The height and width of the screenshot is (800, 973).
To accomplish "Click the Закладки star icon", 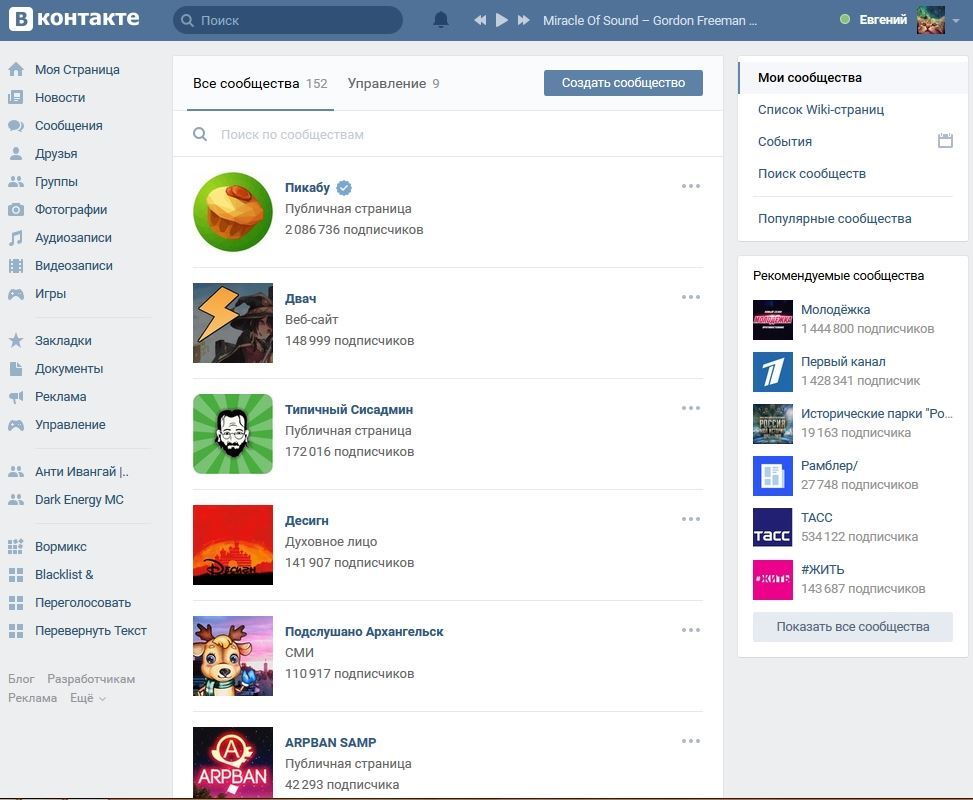I will [16, 340].
